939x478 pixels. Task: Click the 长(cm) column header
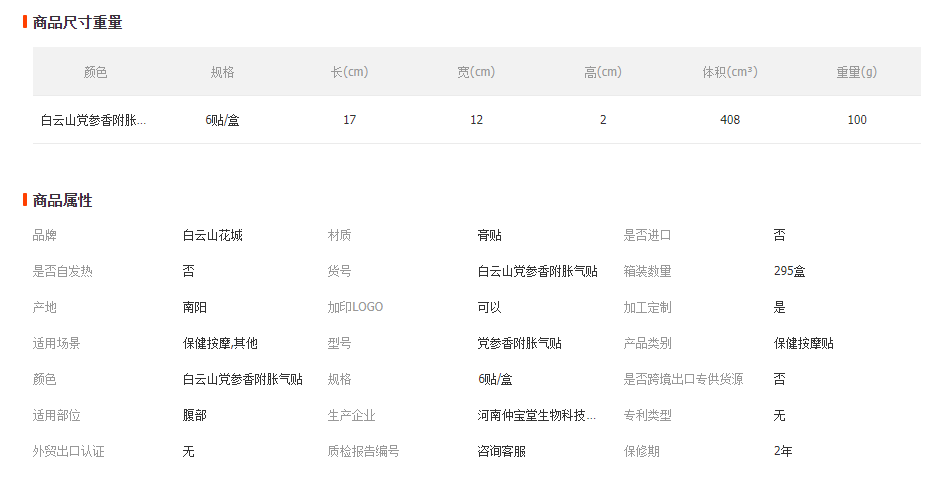click(349, 72)
